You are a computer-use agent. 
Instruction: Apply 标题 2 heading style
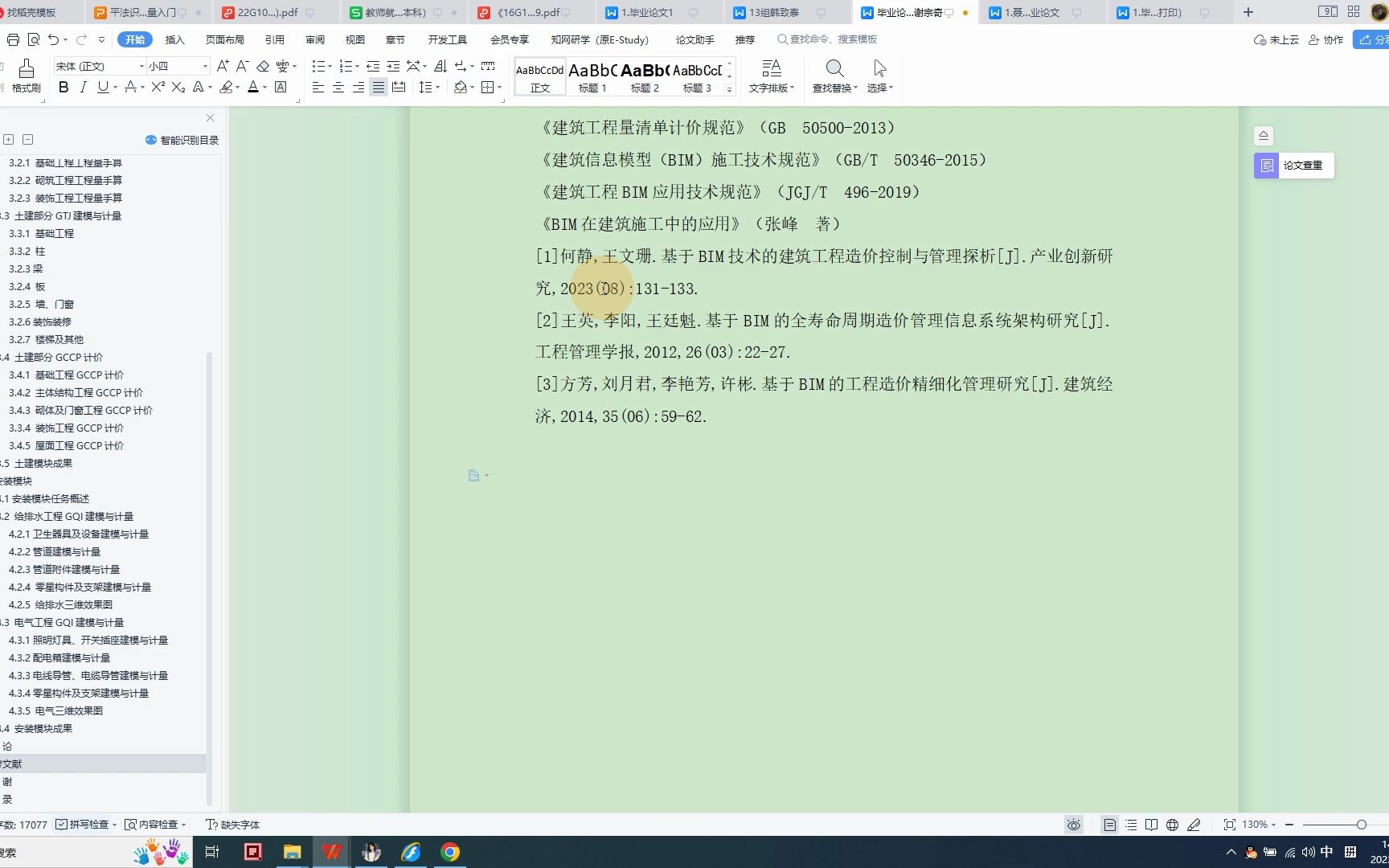[645, 77]
